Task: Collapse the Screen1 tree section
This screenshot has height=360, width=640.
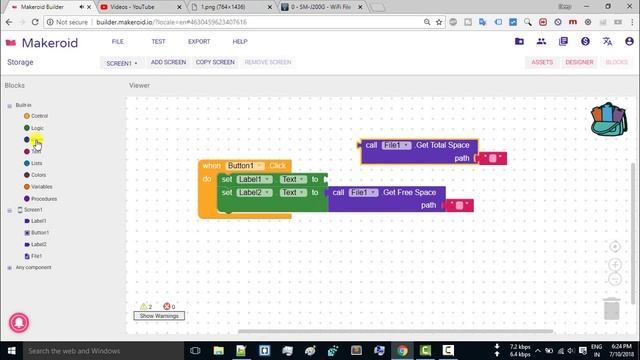Action: tap(9, 211)
